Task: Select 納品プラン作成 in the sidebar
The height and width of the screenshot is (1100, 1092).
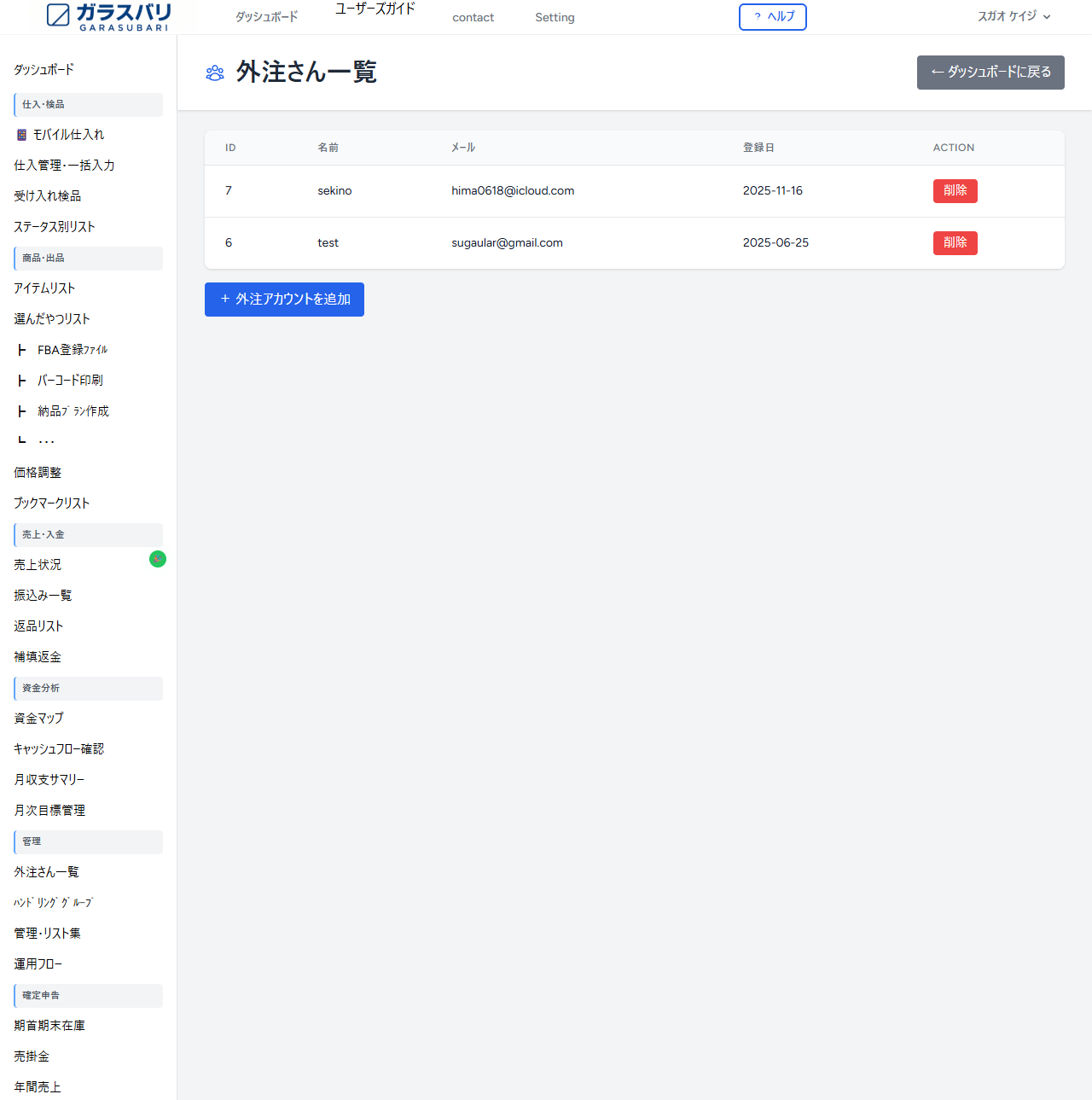Action: 73,411
